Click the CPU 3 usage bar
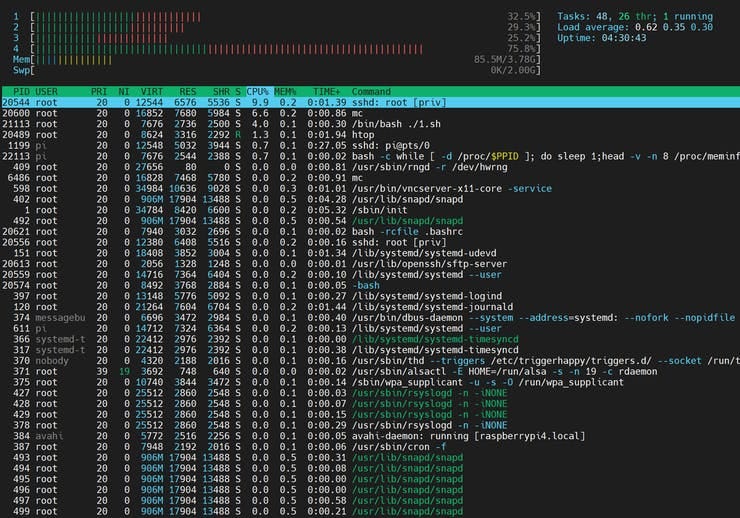The height and width of the screenshot is (518, 740). (x=286, y=38)
